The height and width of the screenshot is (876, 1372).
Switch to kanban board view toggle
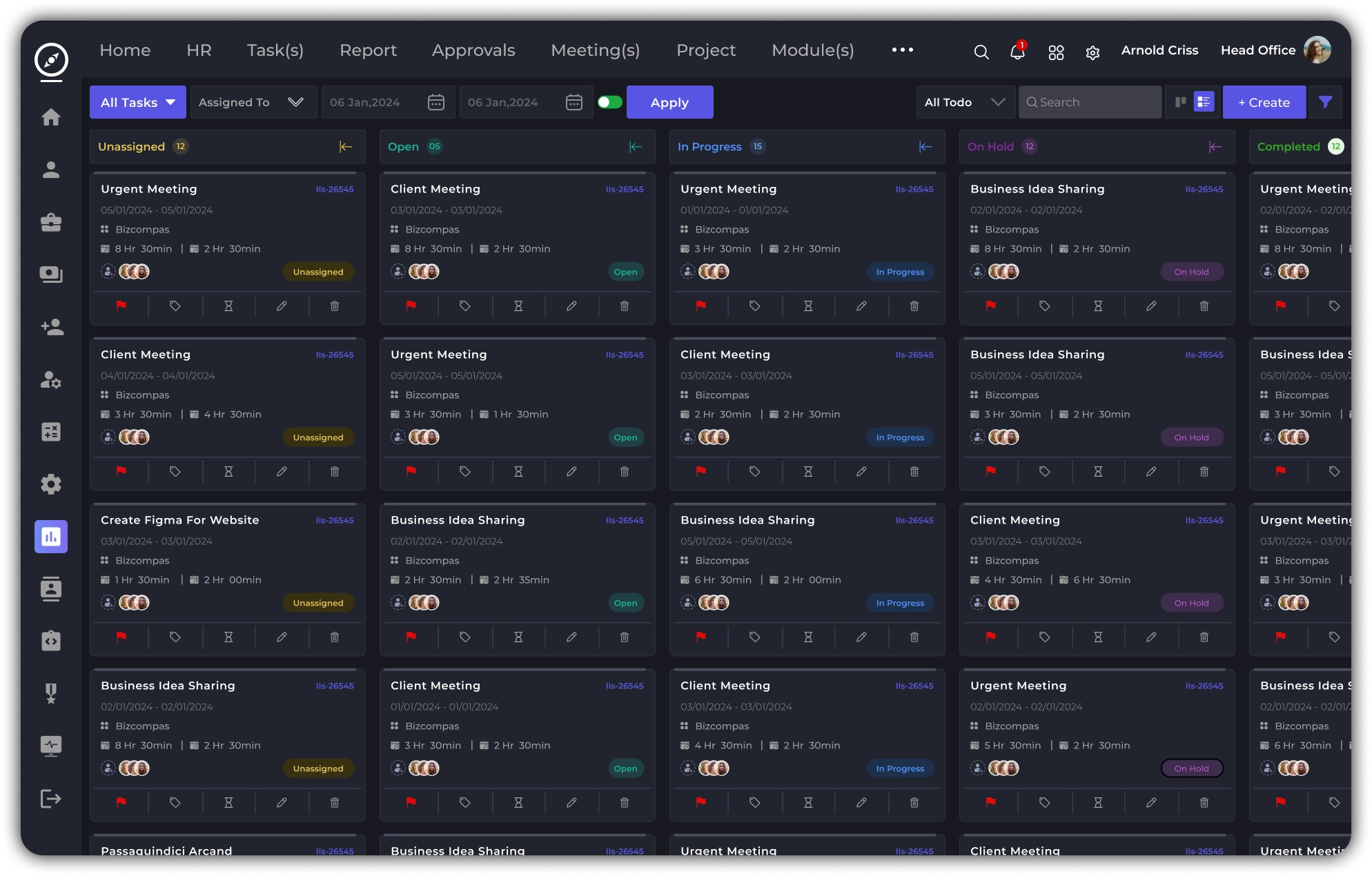tap(1180, 102)
